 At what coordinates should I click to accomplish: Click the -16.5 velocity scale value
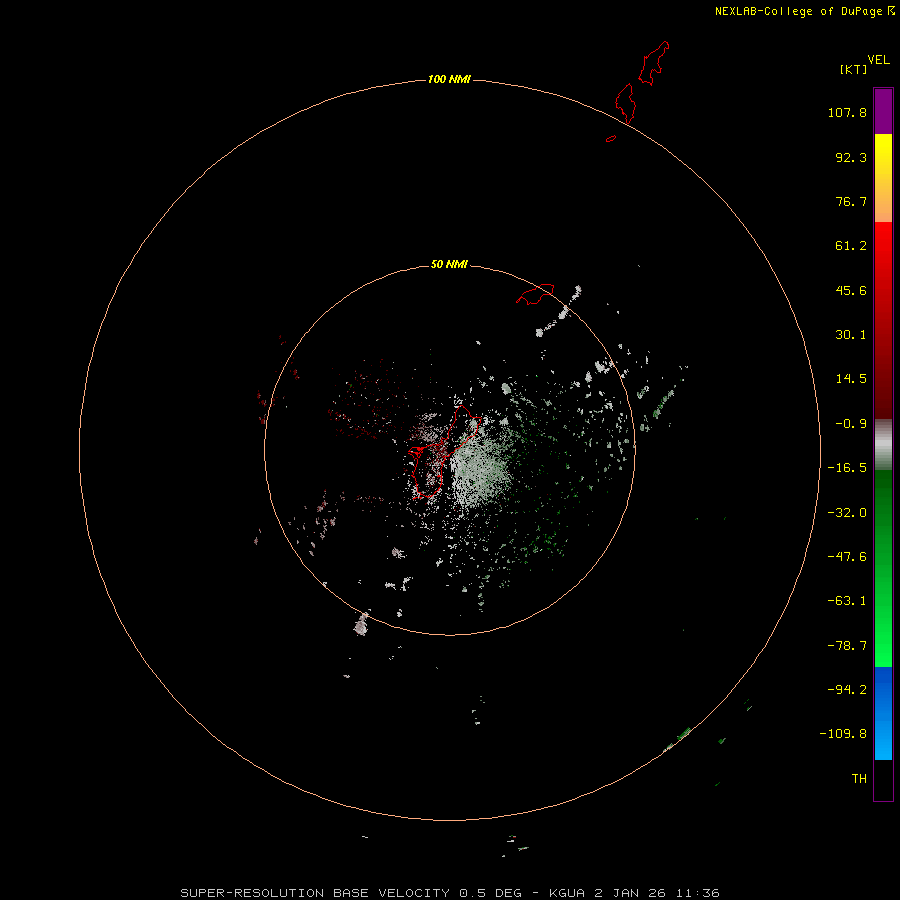point(847,468)
